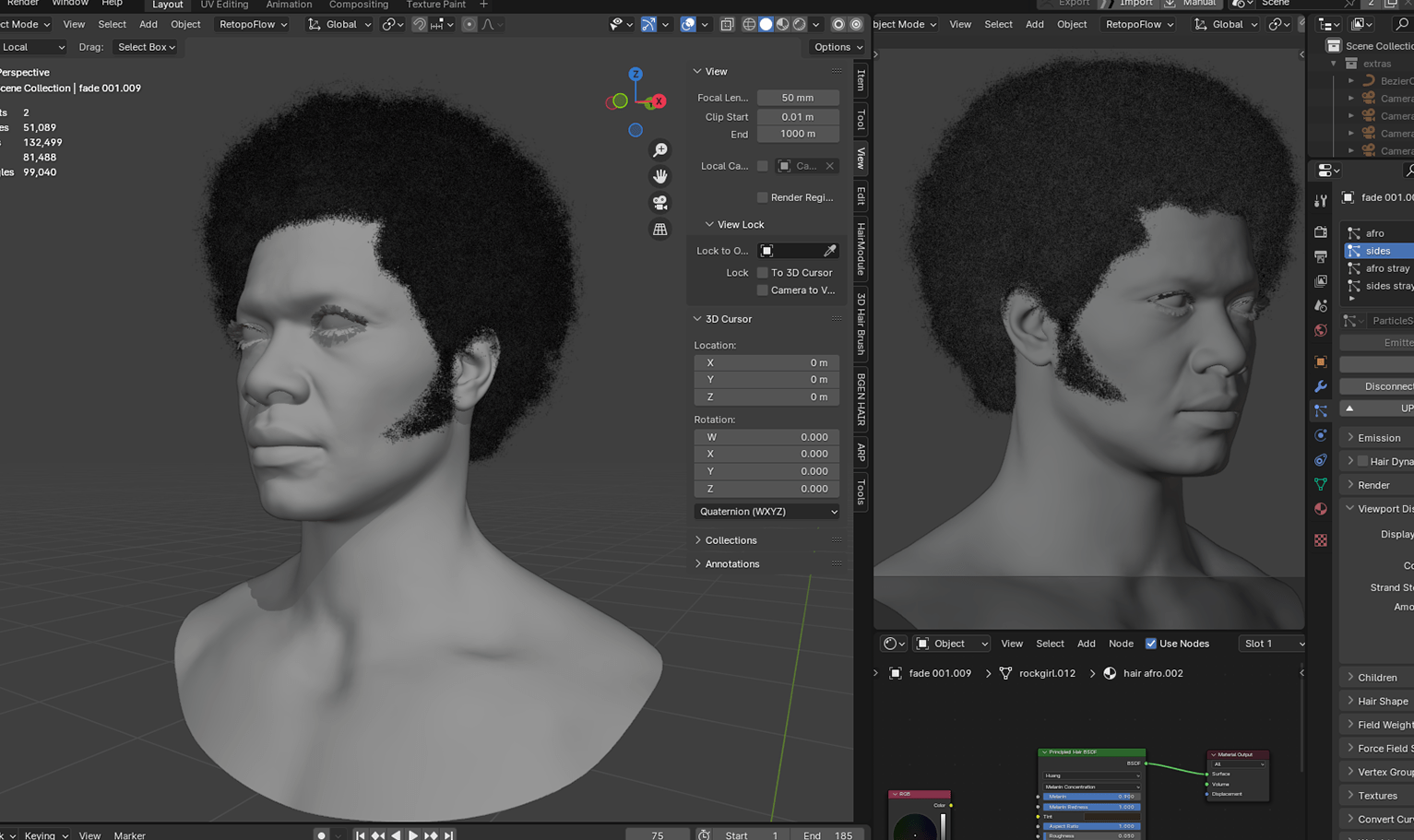Click the eyedropper in Lock to Object field

(x=829, y=251)
